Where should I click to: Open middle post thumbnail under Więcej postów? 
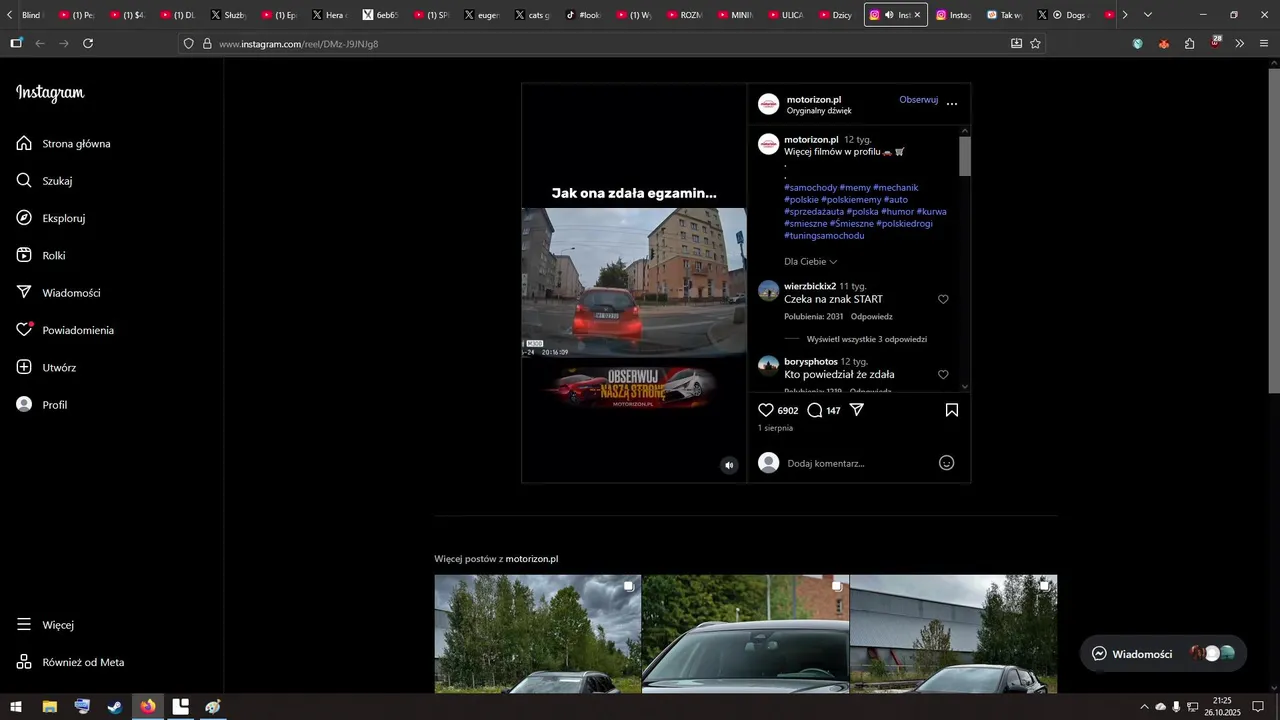745,634
